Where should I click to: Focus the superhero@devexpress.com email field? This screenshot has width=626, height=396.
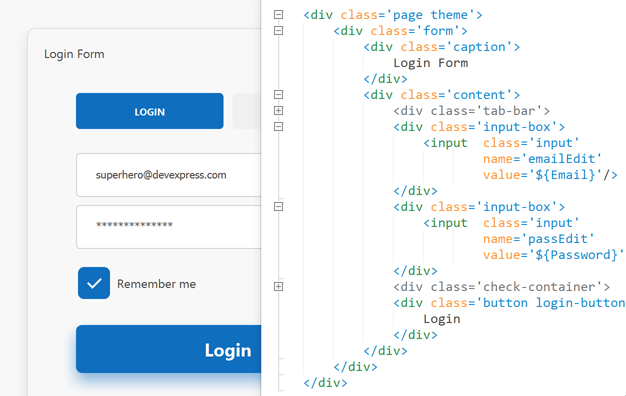tap(168, 175)
